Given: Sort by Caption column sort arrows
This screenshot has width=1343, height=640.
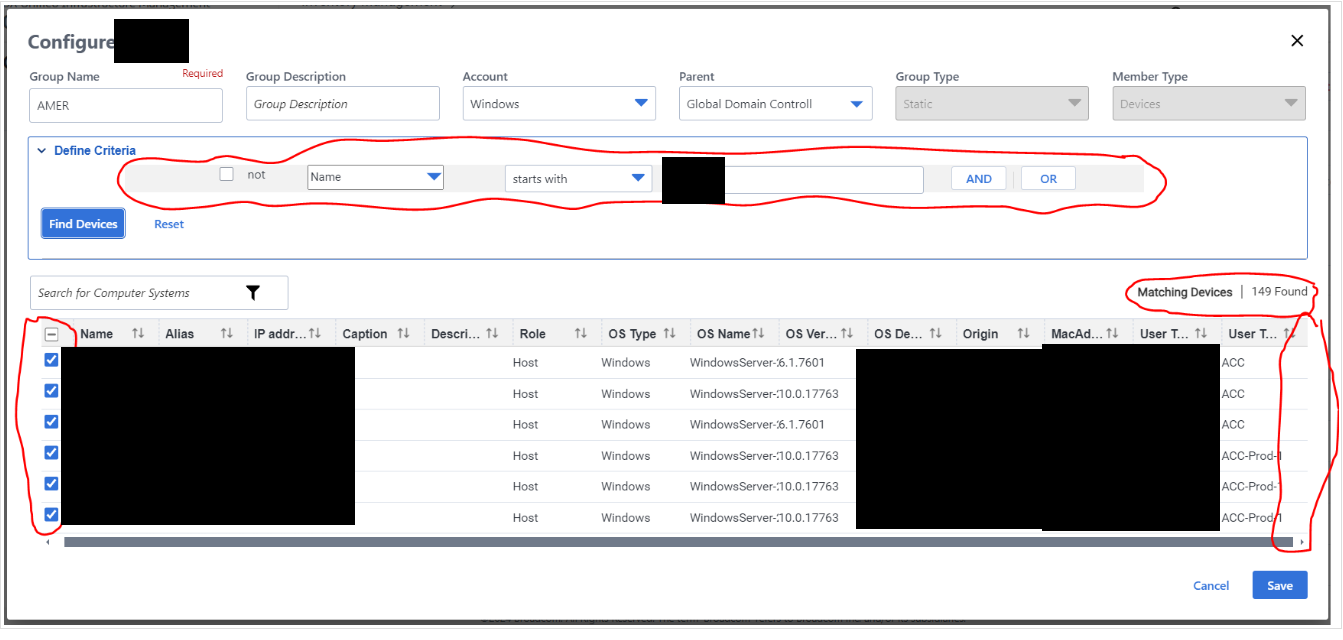Looking at the screenshot, I should (403, 334).
